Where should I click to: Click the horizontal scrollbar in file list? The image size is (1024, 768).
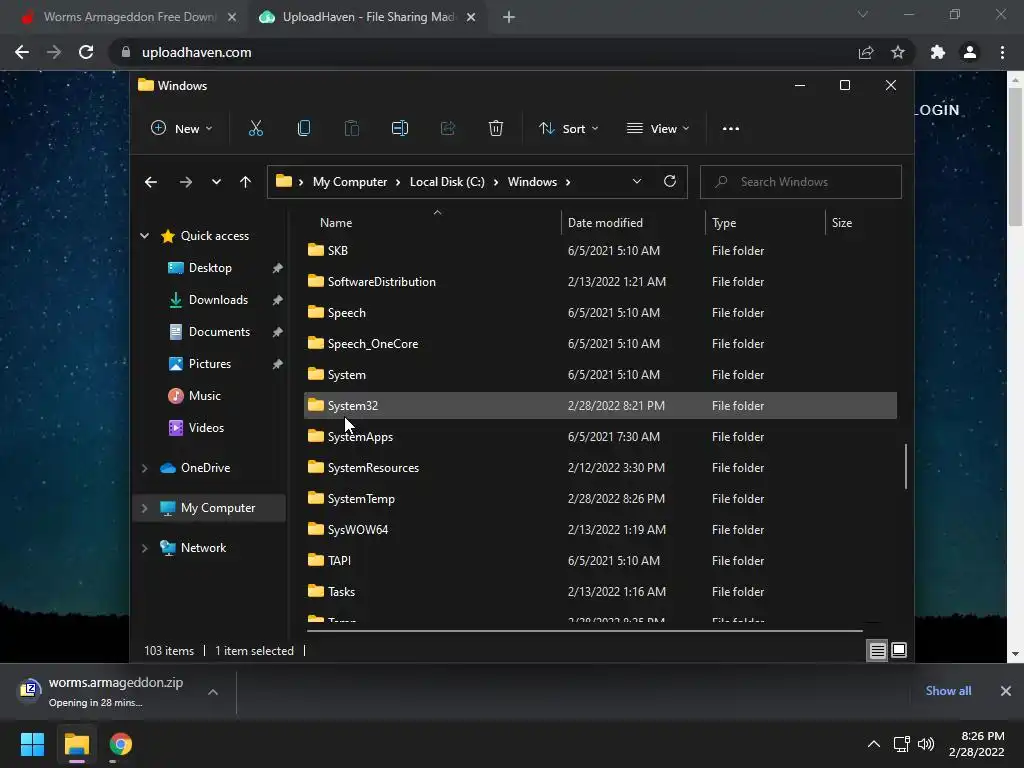(x=584, y=631)
